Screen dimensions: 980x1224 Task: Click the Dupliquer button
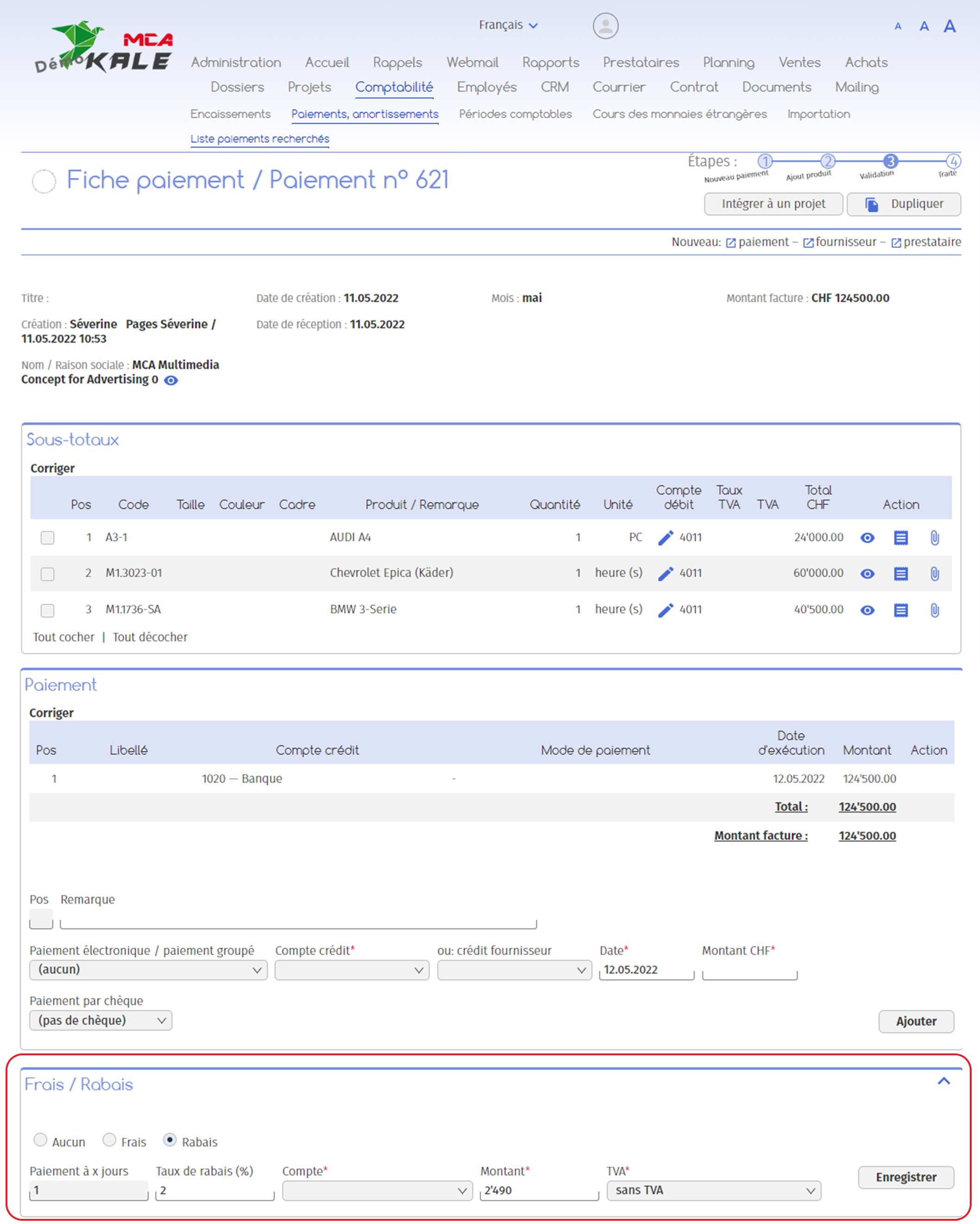pos(904,204)
